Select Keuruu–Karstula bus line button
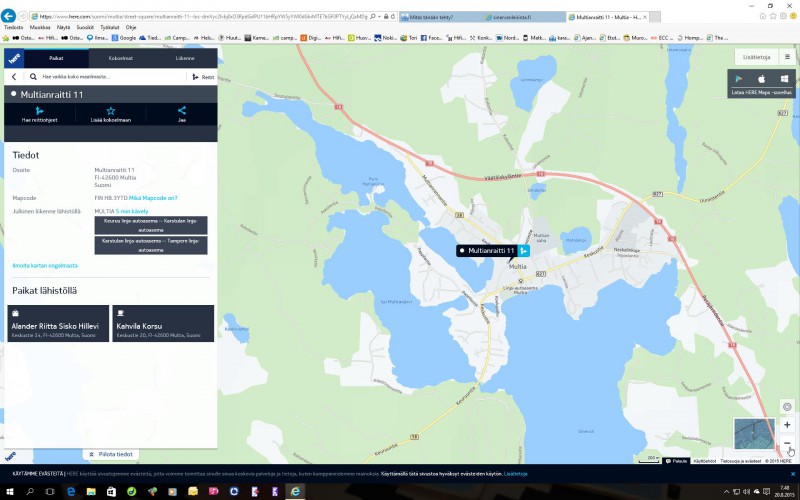 click(x=151, y=224)
